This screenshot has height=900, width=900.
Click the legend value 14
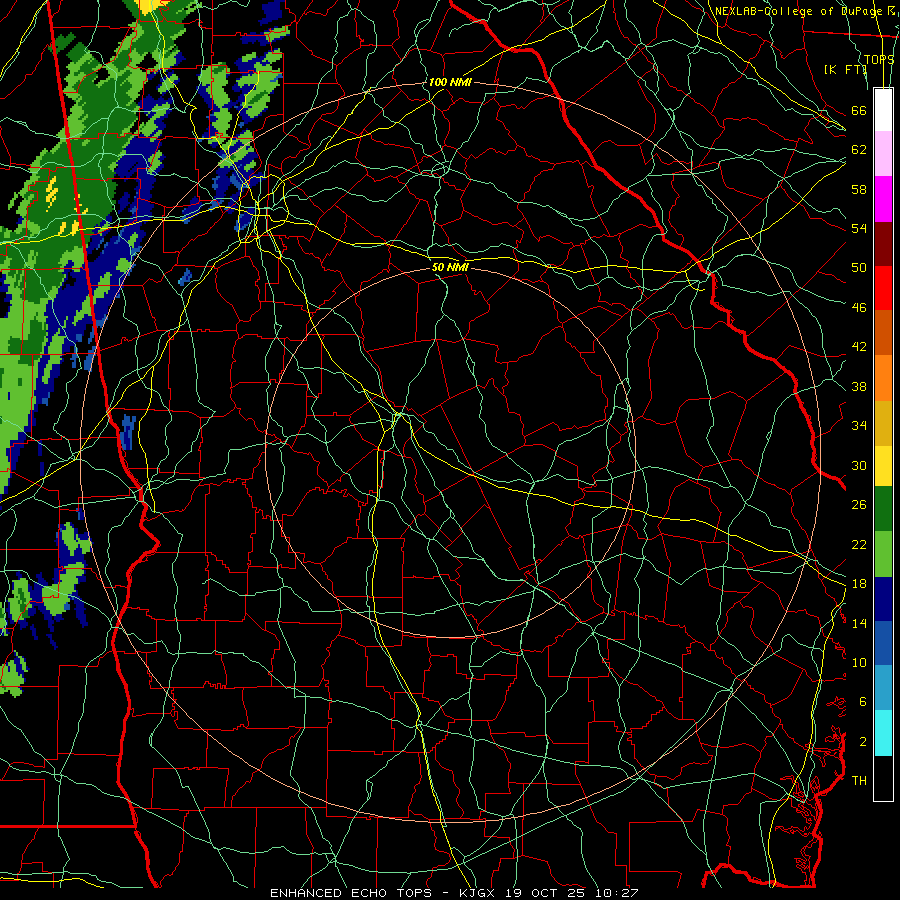[859, 623]
